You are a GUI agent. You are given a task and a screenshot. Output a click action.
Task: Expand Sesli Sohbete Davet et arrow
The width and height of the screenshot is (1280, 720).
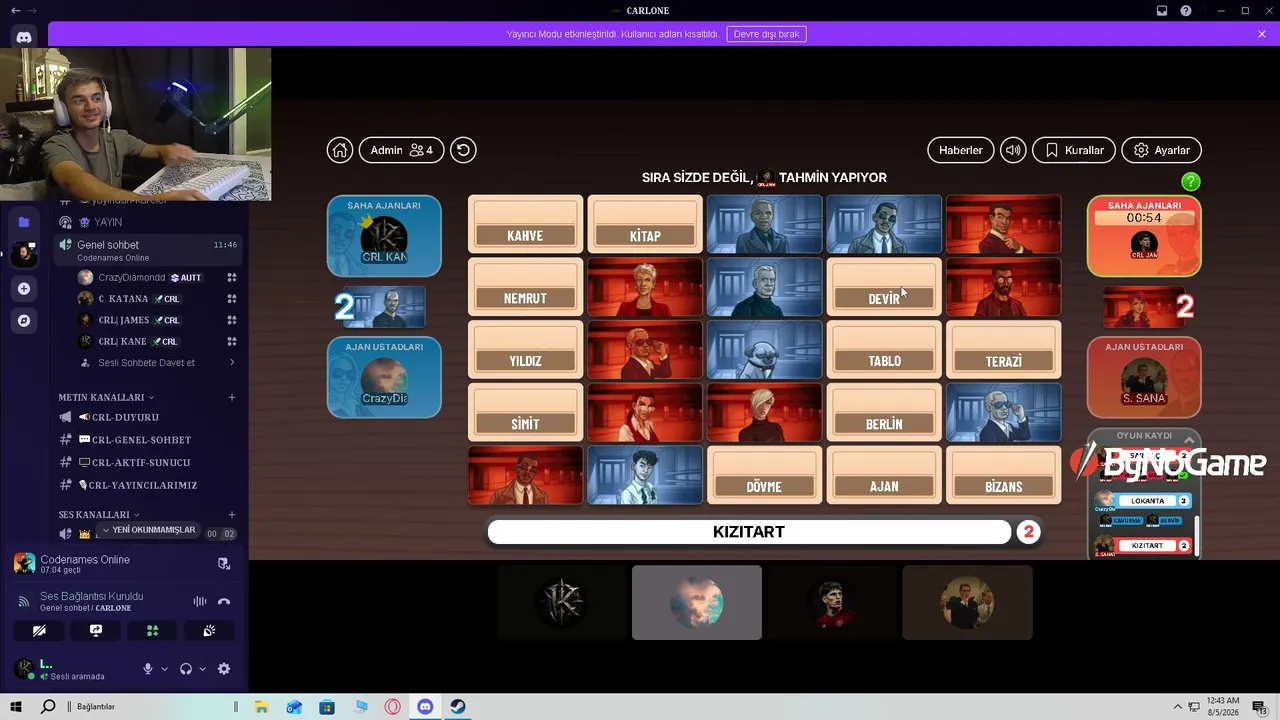pyautogui.click(x=232, y=362)
